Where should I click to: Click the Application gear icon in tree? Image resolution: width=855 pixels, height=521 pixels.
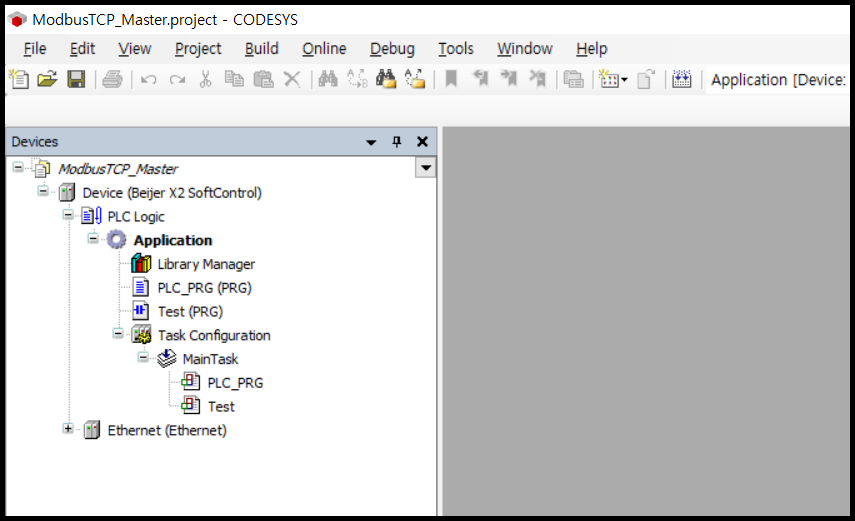(116, 240)
